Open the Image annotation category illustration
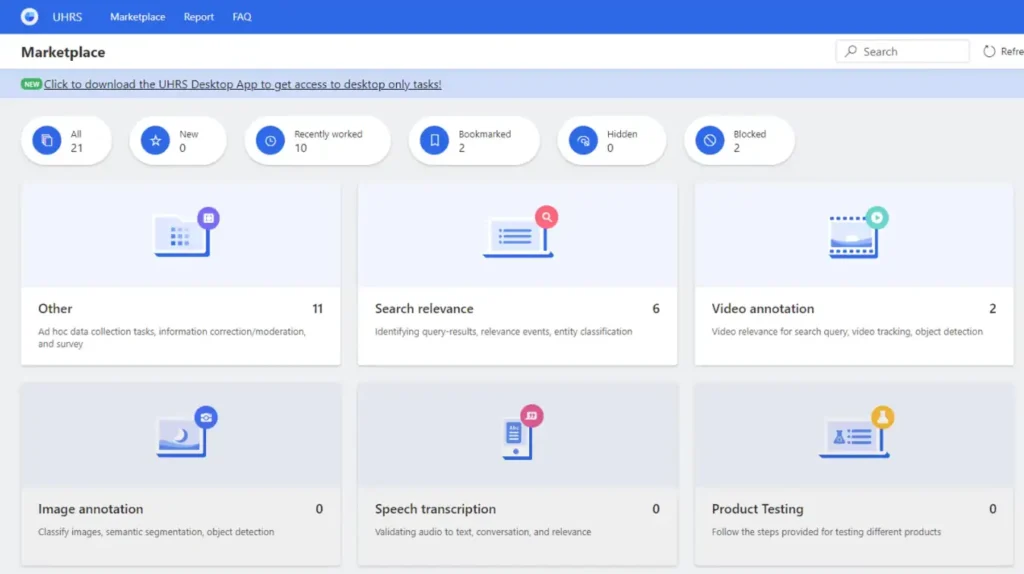1024x574 pixels. pos(187,432)
